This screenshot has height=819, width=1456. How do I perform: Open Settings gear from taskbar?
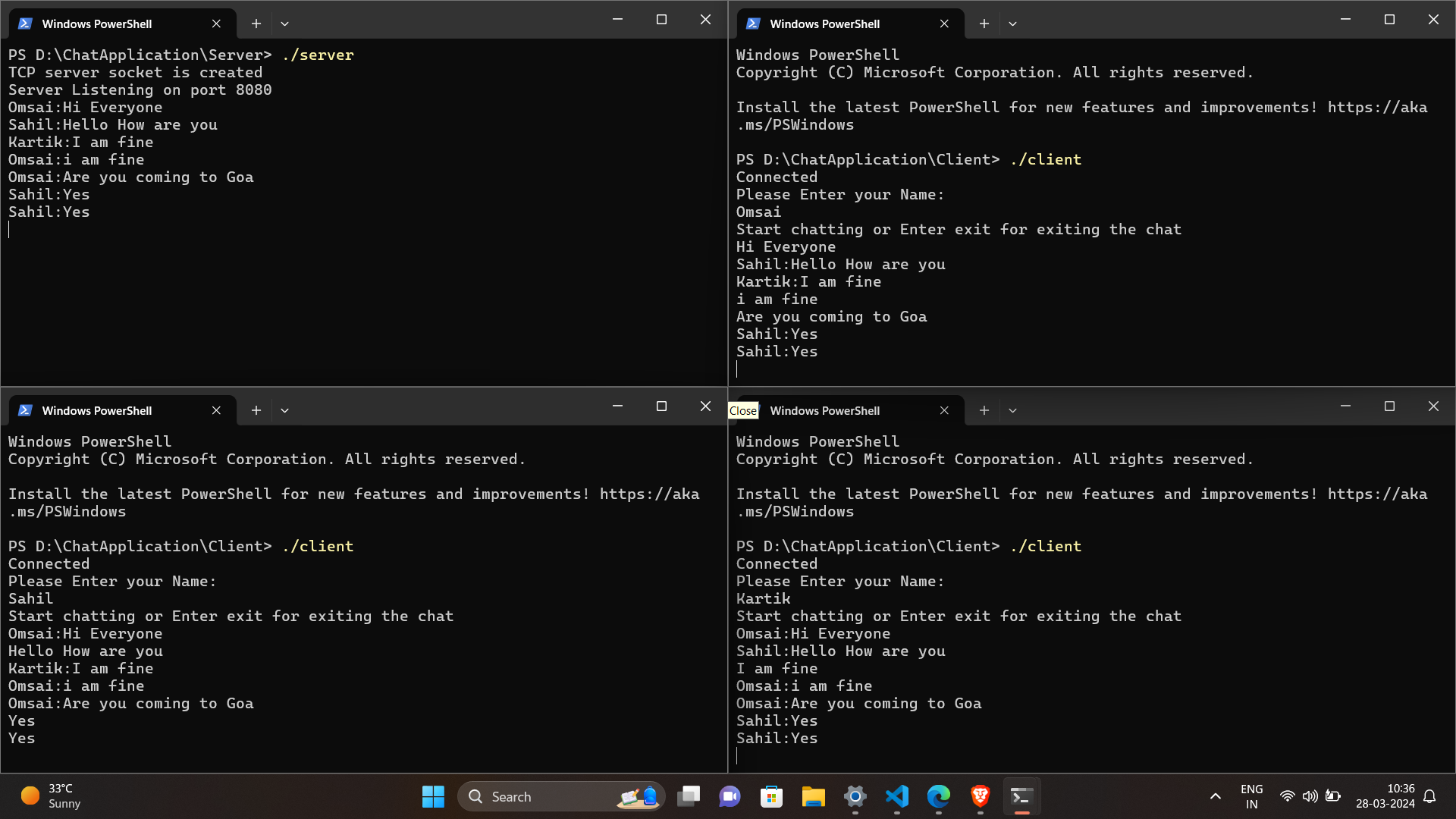[855, 796]
